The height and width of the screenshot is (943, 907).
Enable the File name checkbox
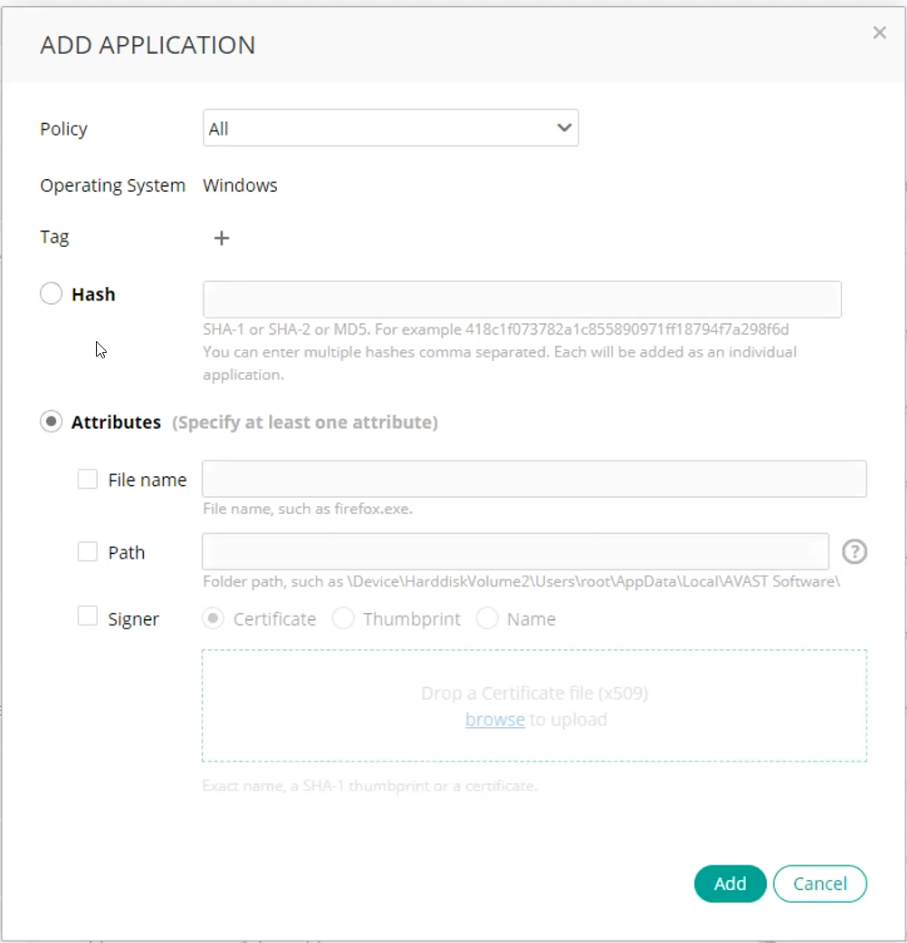pyautogui.click(x=88, y=479)
